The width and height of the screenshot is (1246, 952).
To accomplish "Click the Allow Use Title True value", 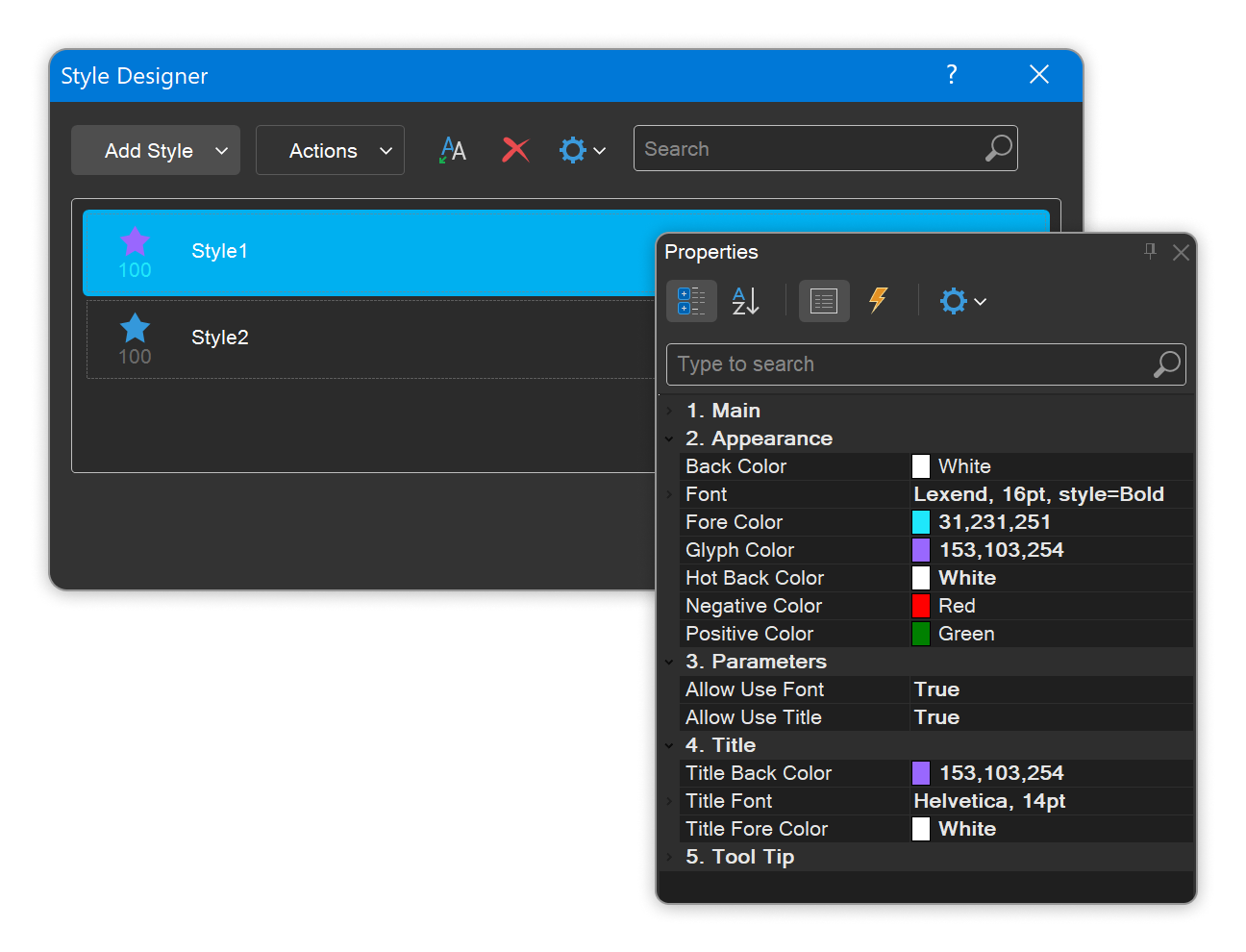I will pos(936,717).
